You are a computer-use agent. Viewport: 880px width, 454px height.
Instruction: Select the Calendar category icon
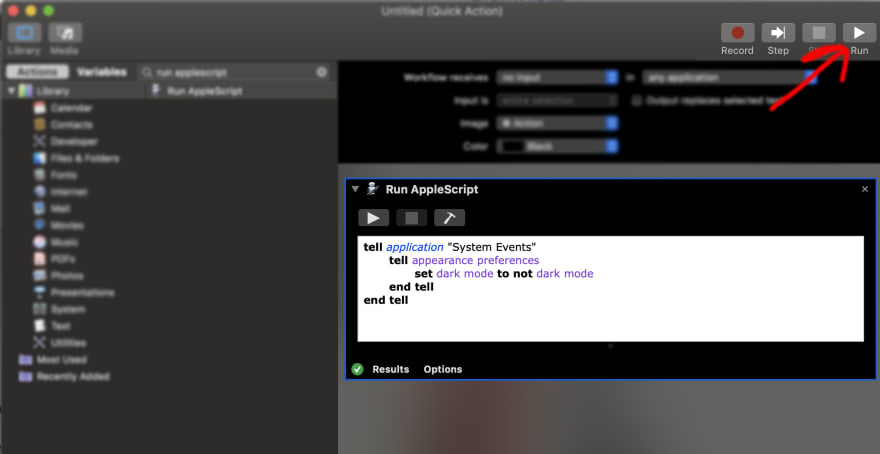39,108
